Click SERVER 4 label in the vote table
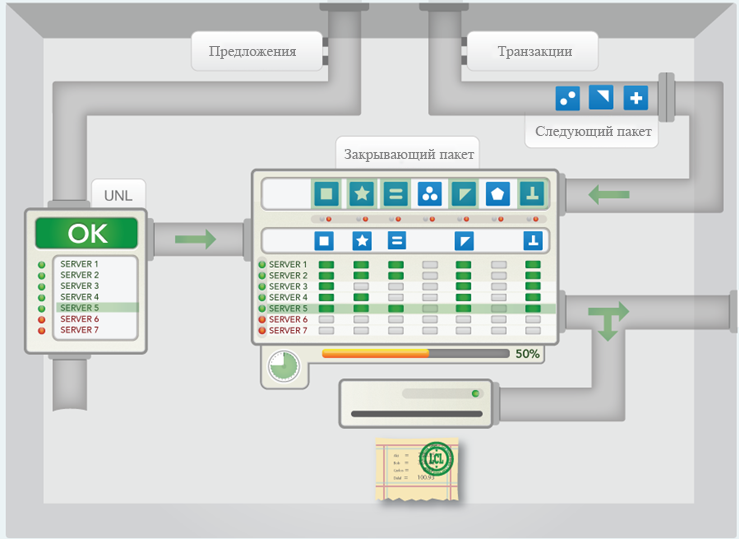The image size is (739, 541). click(x=288, y=297)
